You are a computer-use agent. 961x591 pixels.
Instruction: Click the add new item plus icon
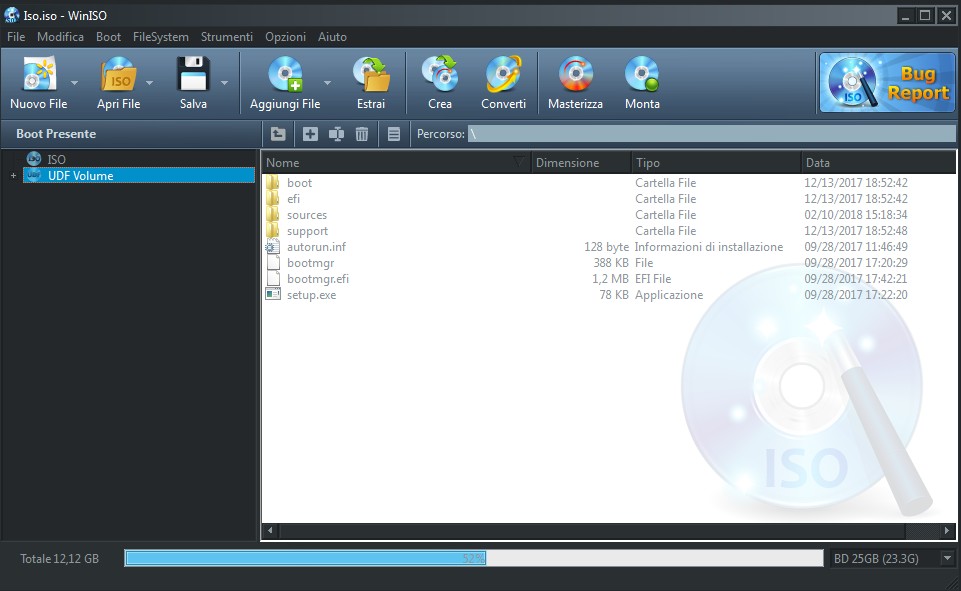(310, 134)
